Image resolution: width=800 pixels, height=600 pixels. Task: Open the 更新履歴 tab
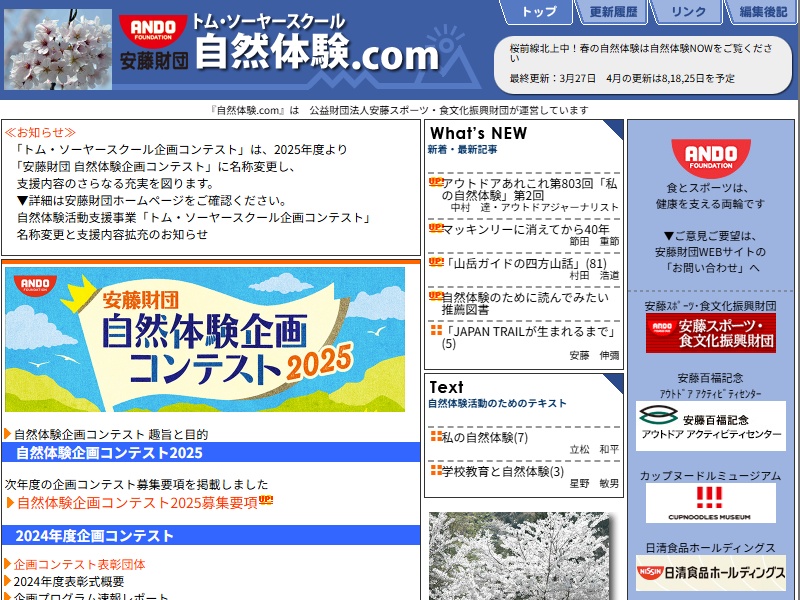[x=613, y=11]
